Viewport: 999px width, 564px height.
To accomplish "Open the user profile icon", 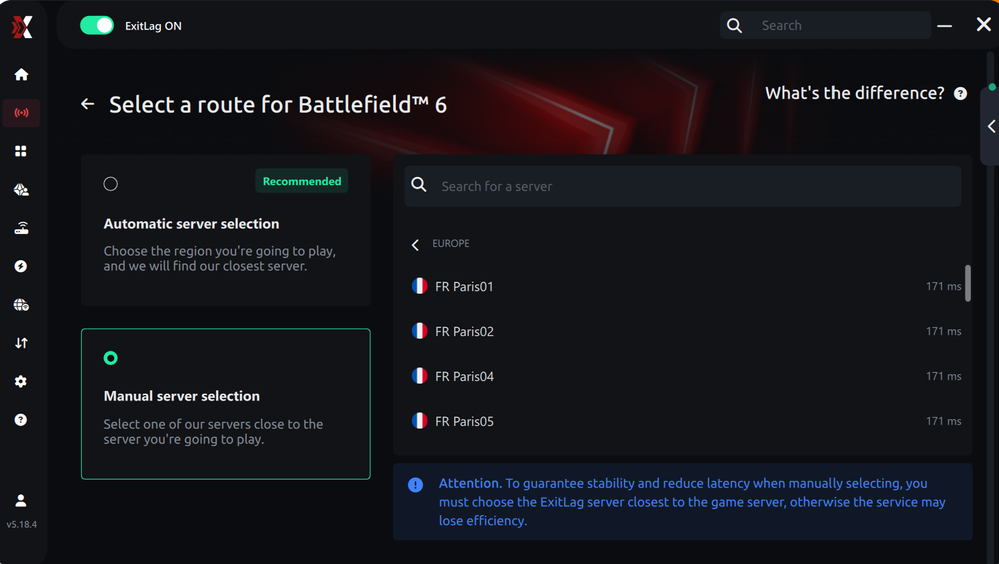I will 21,500.
